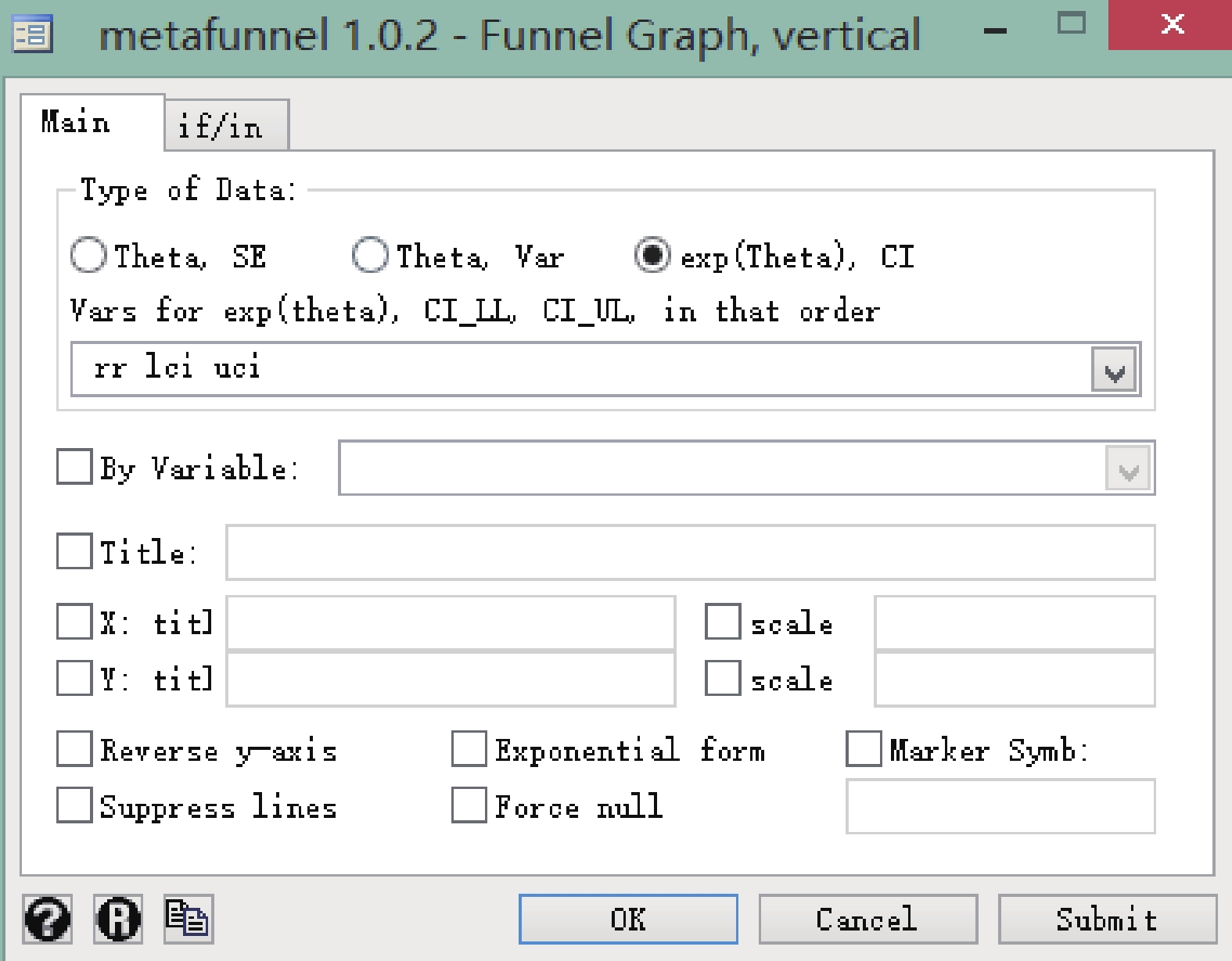
Task: Enable the By Variable checkbox
Action: tap(74, 467)
